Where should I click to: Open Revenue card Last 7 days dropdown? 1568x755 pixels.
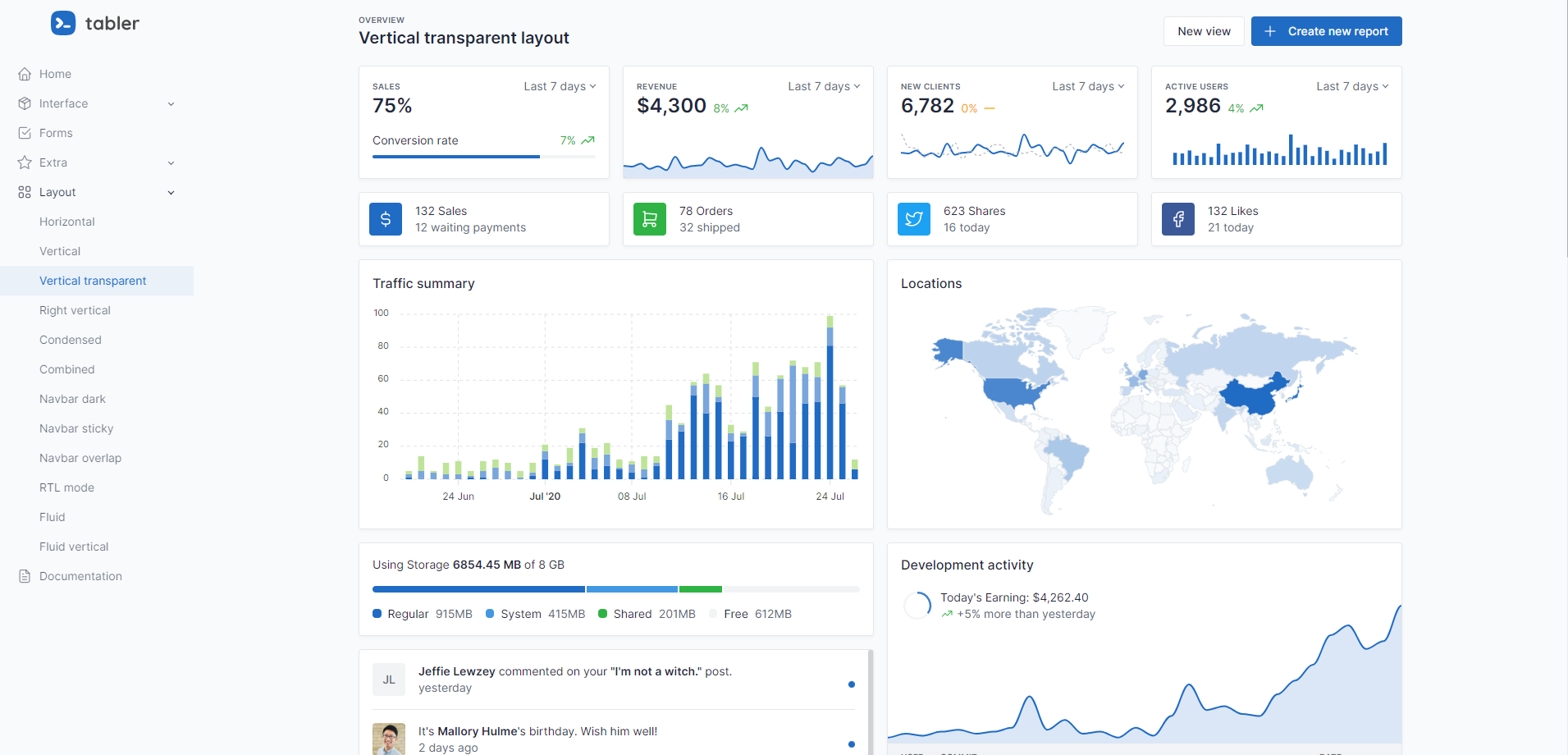tap(824, 86)
